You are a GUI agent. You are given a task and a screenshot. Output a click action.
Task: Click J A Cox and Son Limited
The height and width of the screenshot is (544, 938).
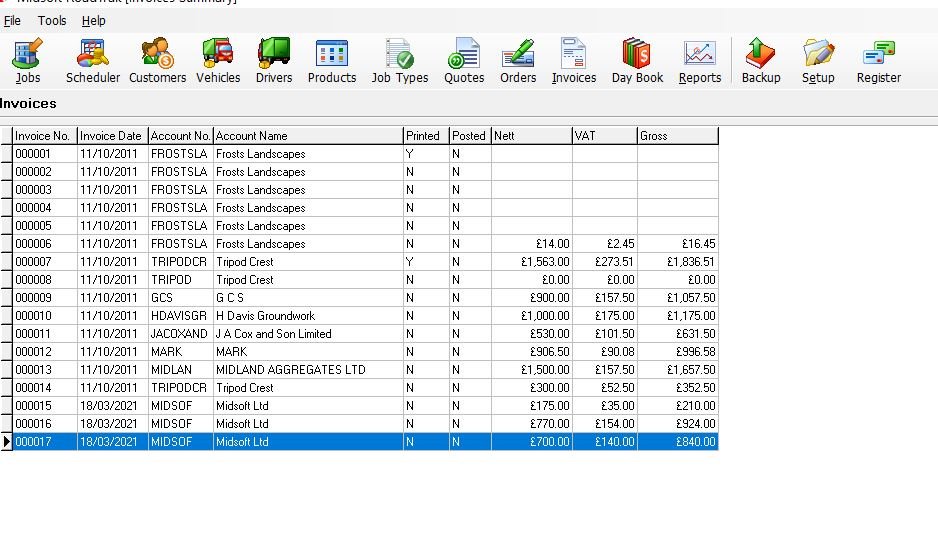click(x=309, y=333)
